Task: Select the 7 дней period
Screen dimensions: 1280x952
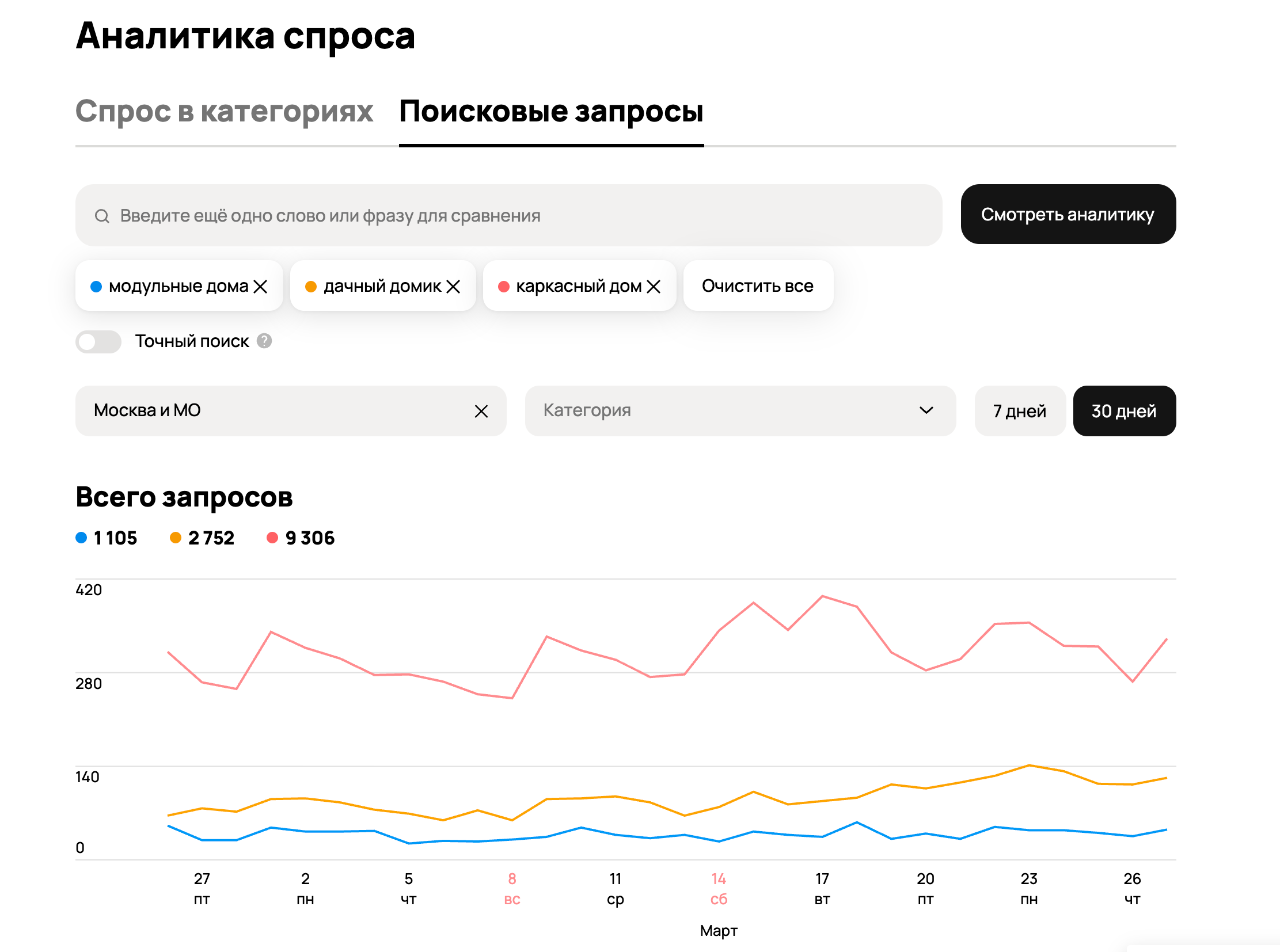Action: tap(1019, 411)
